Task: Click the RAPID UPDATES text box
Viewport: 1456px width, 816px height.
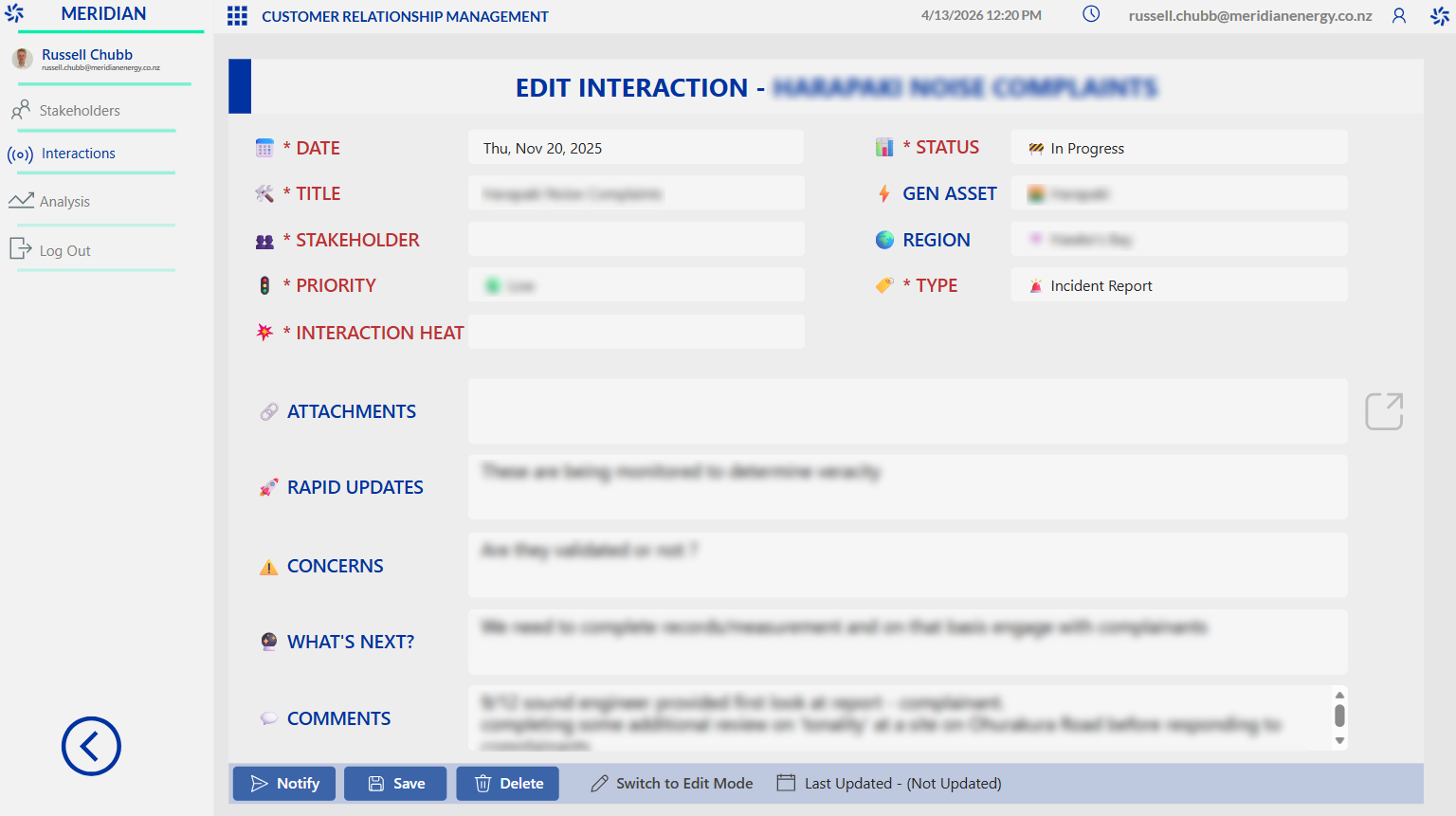Action: [907, 487]
